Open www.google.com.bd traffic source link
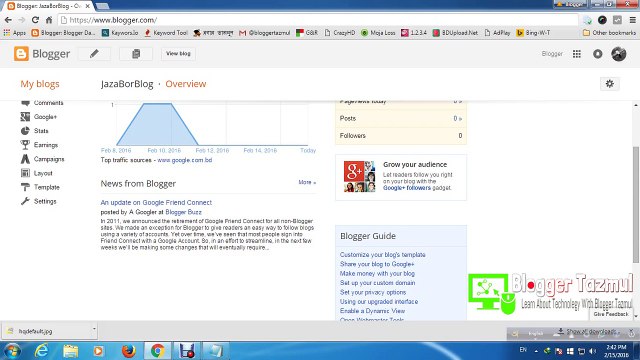This screenshot has width=640, height=360. [x=185, y=160]
